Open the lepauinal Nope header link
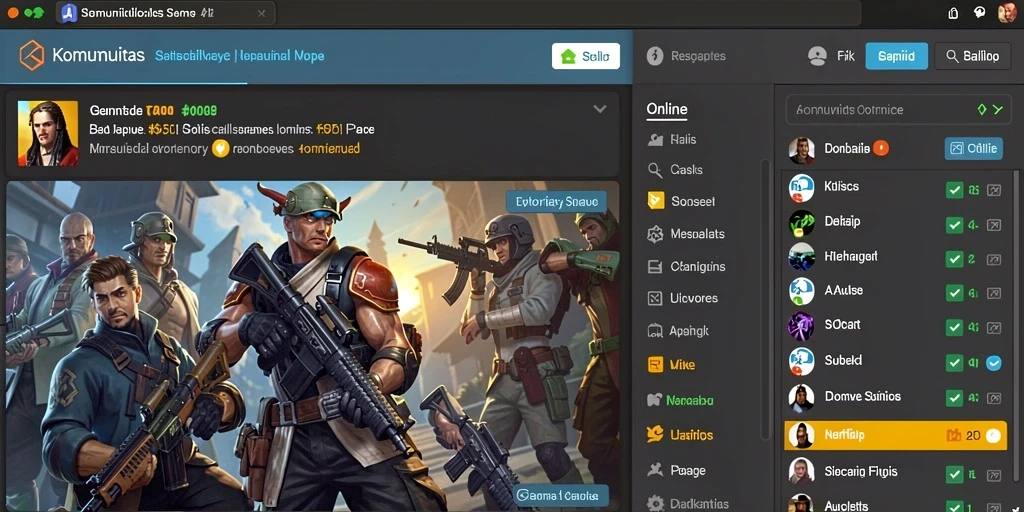This screenshot has width=1024, height=512. point(282,56)
